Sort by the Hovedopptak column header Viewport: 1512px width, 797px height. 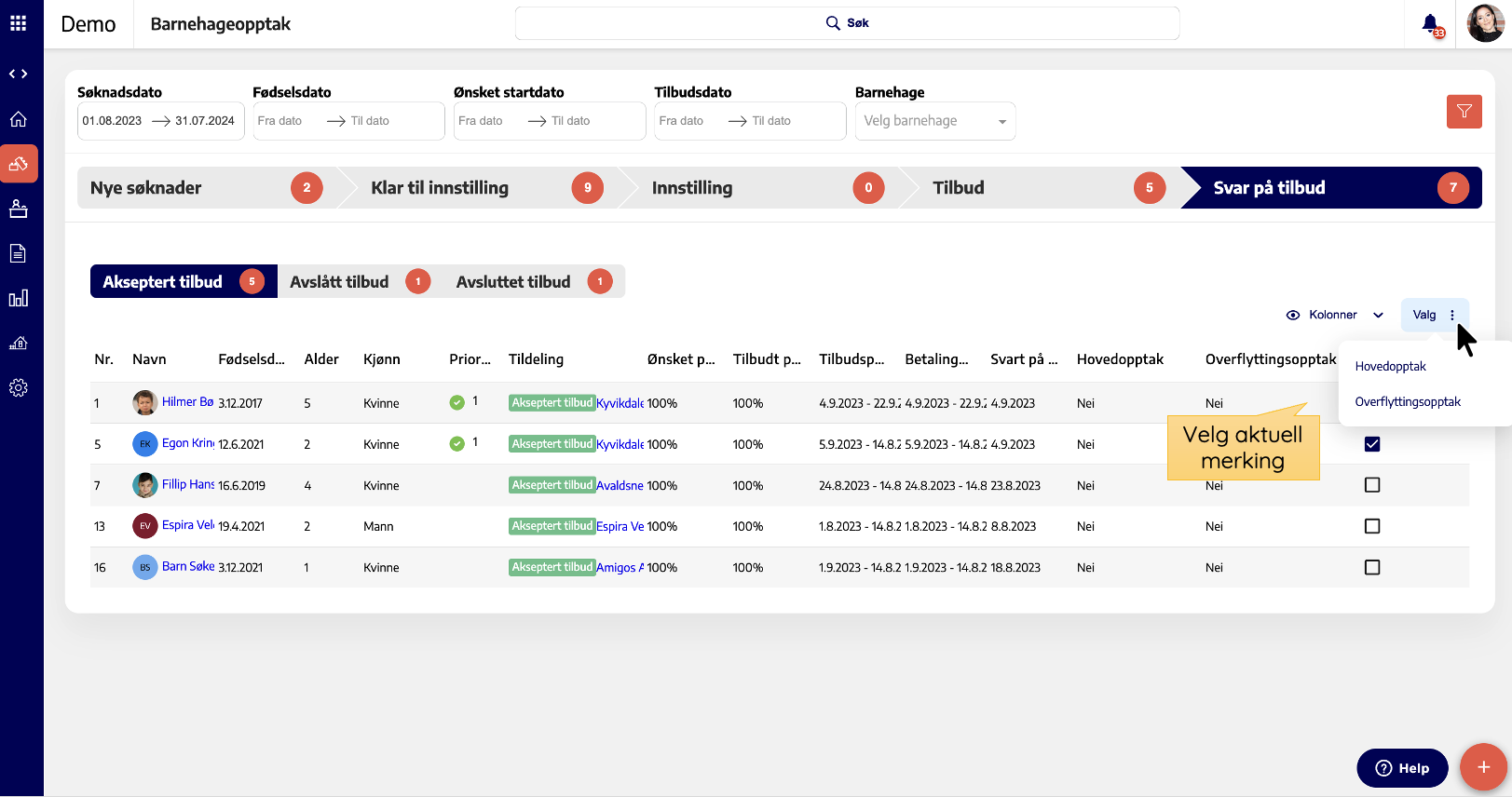(1120, 359)
